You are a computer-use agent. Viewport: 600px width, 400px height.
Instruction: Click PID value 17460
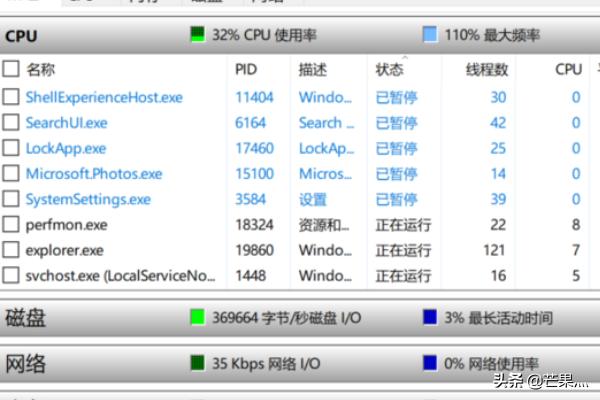(x=254, y=148)
